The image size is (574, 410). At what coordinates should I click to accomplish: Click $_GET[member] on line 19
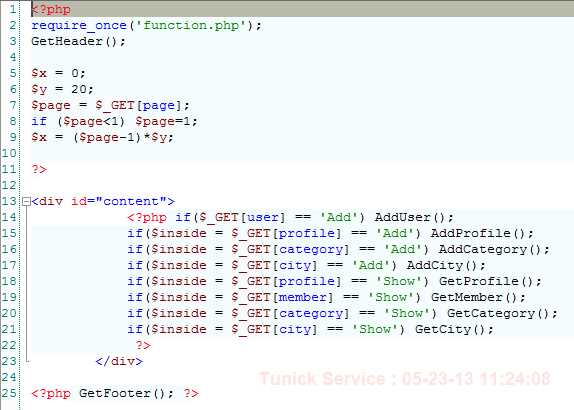click(x=282, y=298)
